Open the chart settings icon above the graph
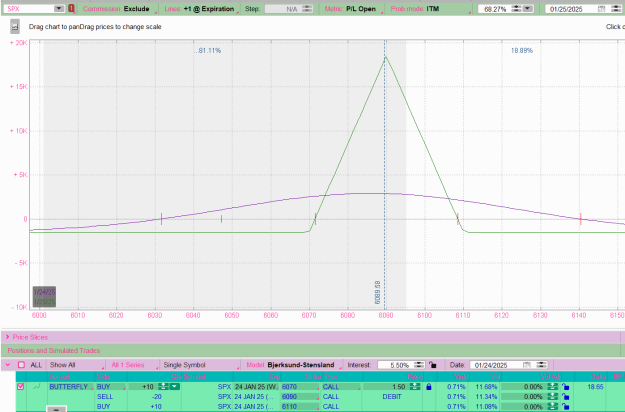The height and width of the screenshot is (412, 625). [x=15, y=27]
